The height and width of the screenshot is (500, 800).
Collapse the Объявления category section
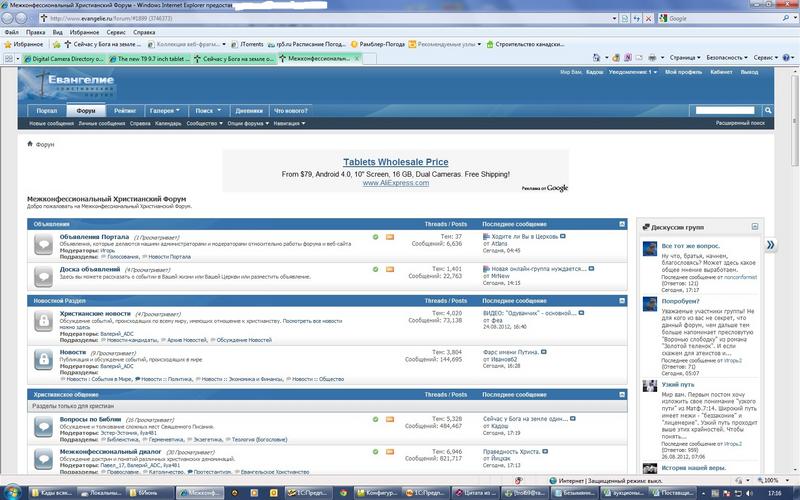click(621, 224)
